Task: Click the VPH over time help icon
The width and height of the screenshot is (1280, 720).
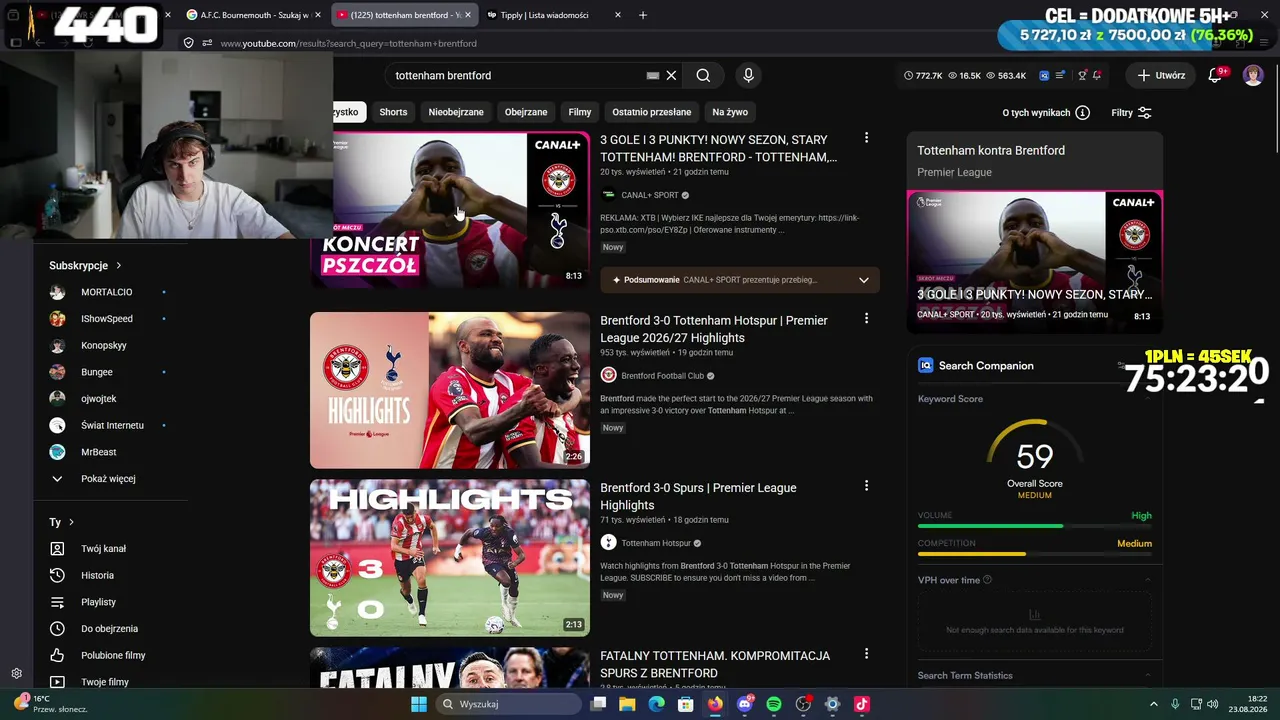Action: 988,580
